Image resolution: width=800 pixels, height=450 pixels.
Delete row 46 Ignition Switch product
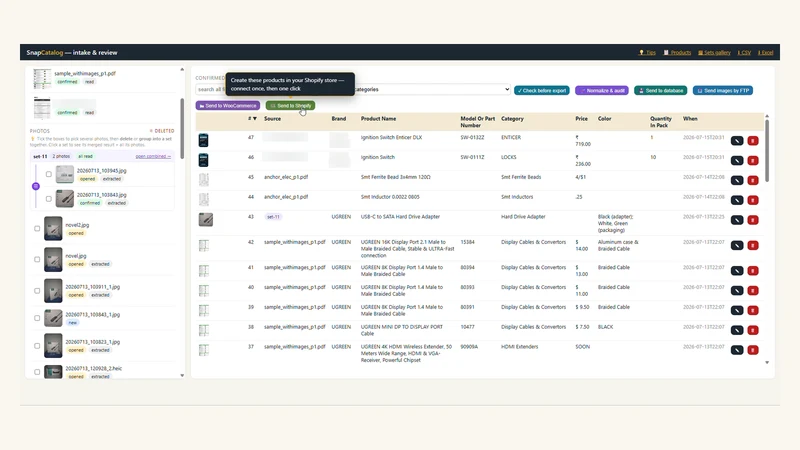coord(753,160)
